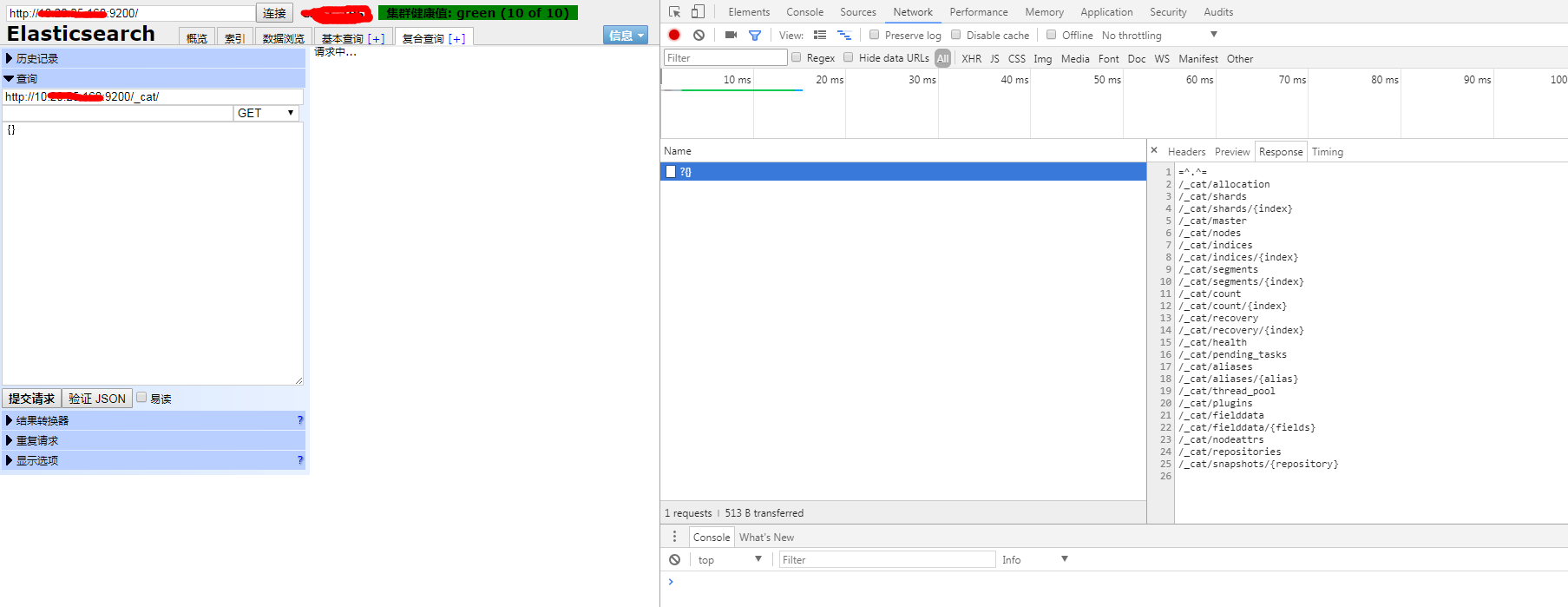Open the Headers tab of the request
The width and height of the screenshot is (1568, 607).
[x=1186, y=152]
